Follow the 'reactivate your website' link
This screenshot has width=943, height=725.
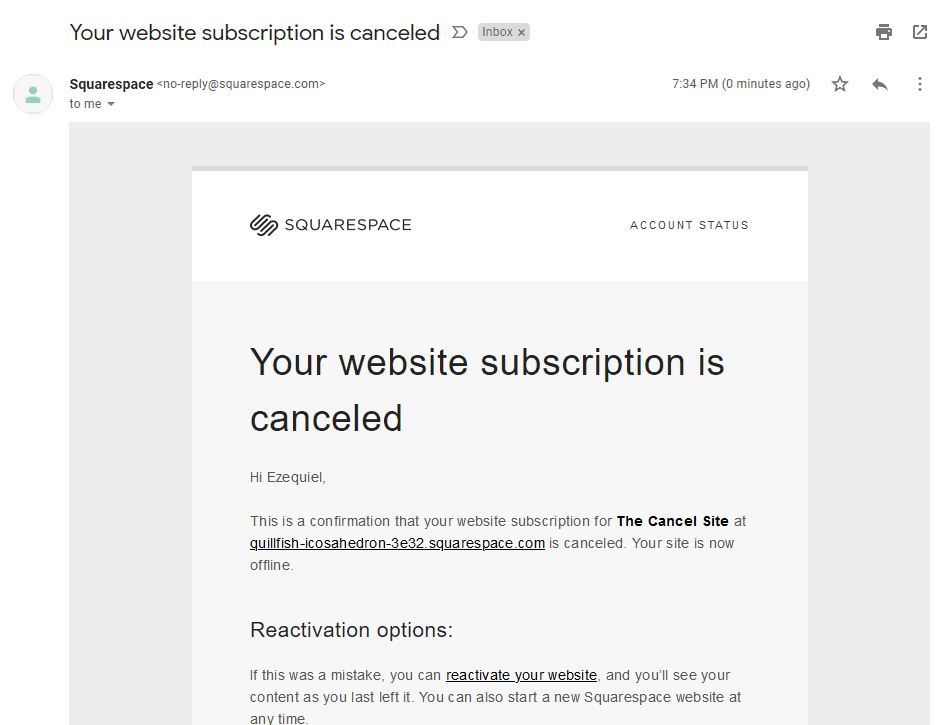point(521,675)
